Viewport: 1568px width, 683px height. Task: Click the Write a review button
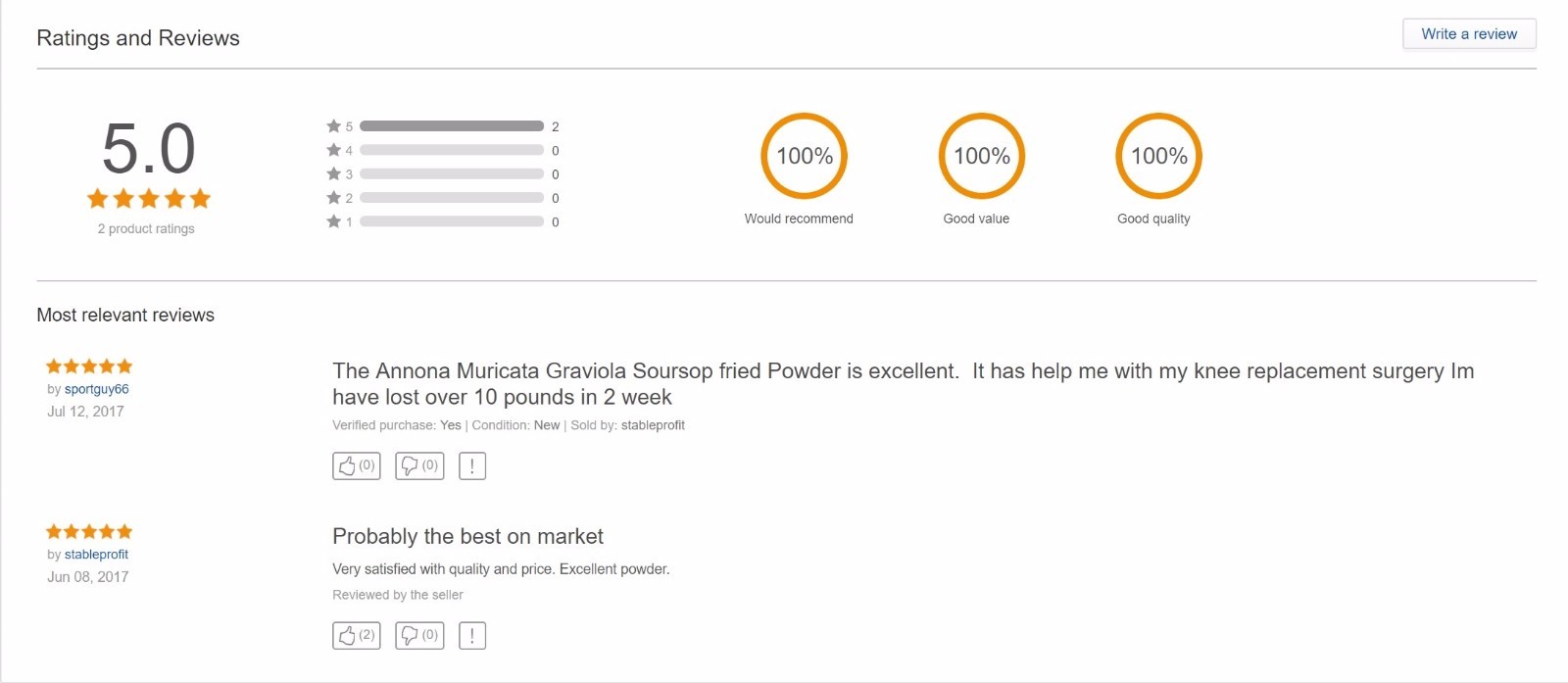coord(1468,34)
